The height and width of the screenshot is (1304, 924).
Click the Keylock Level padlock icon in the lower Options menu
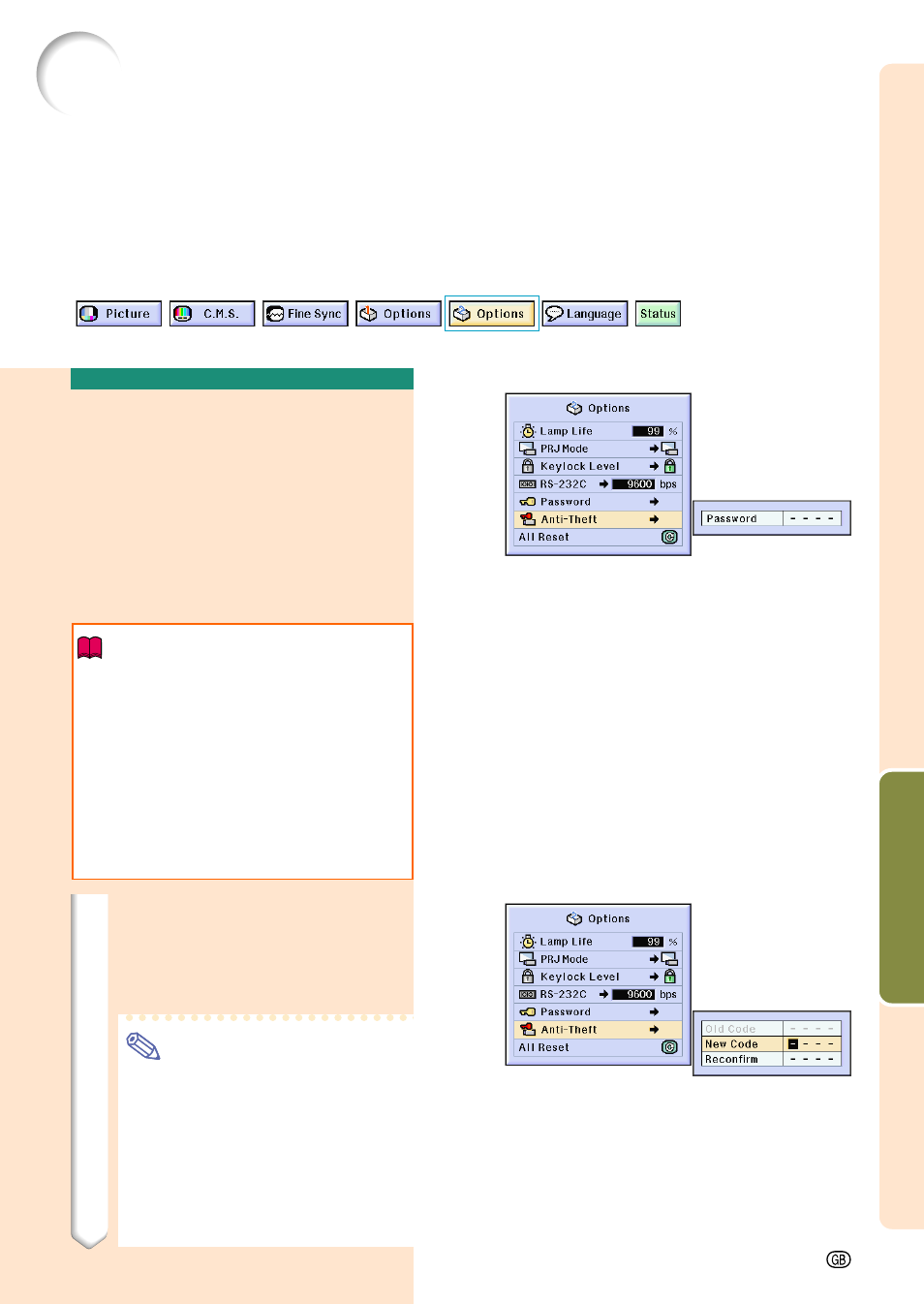pos(527,977)
